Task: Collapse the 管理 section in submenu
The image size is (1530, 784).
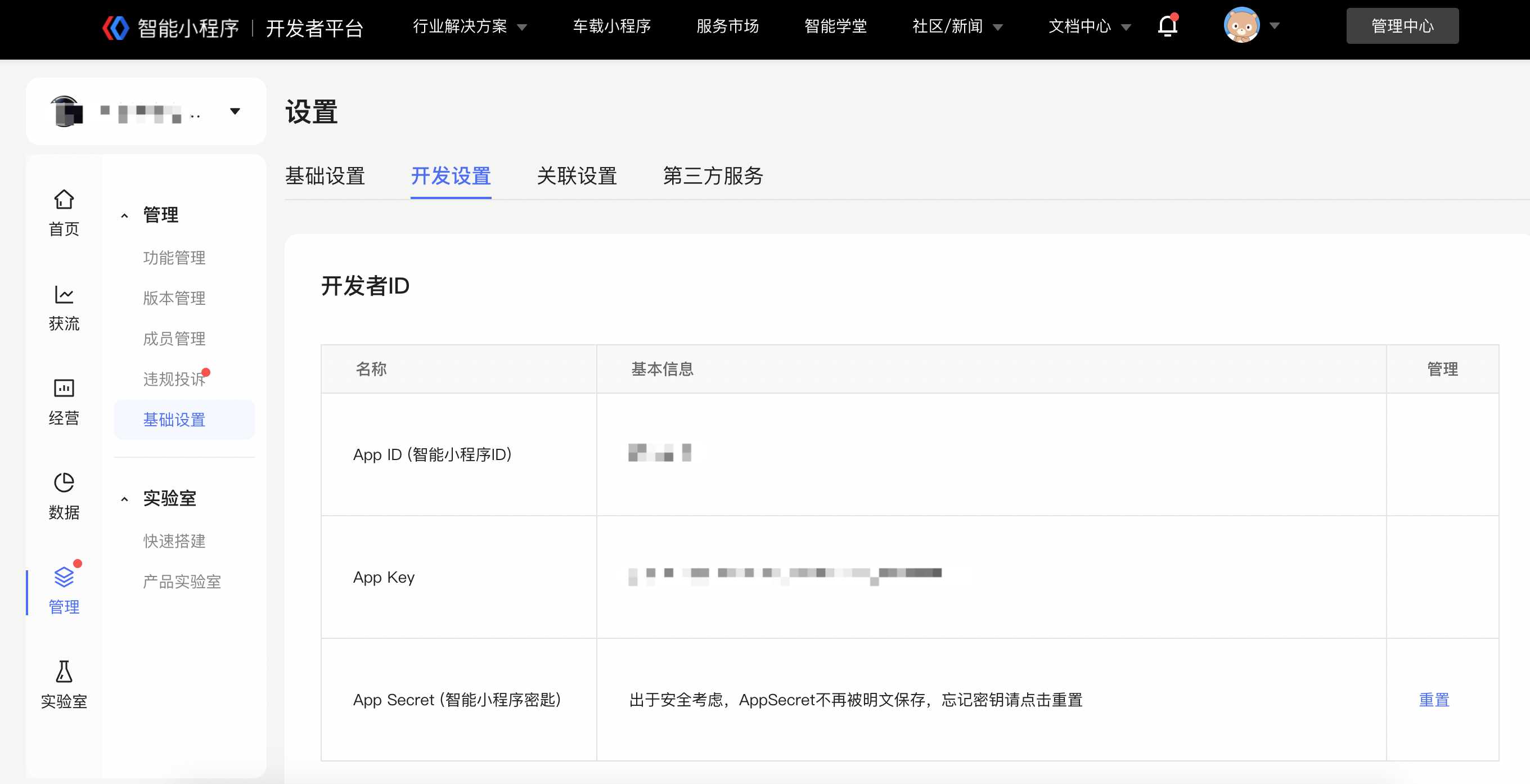Action: 125,216
